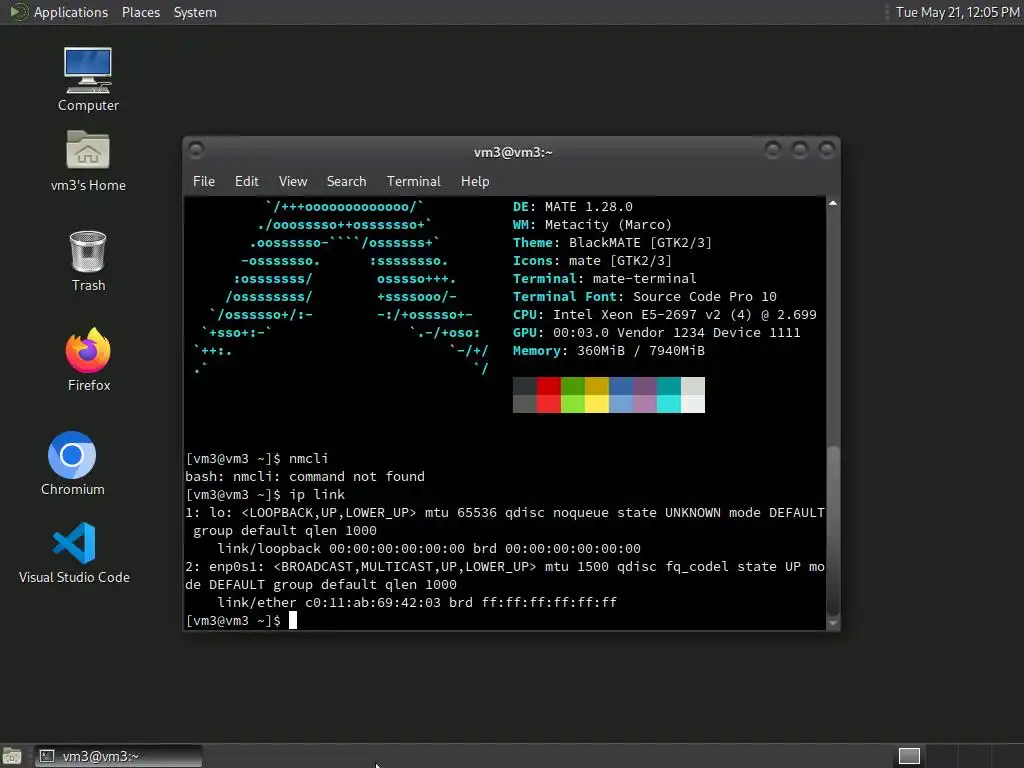1024x768 pixels.
Task: Click the 'DE: MATE 1.28.0' line
Action: (573, 206)
